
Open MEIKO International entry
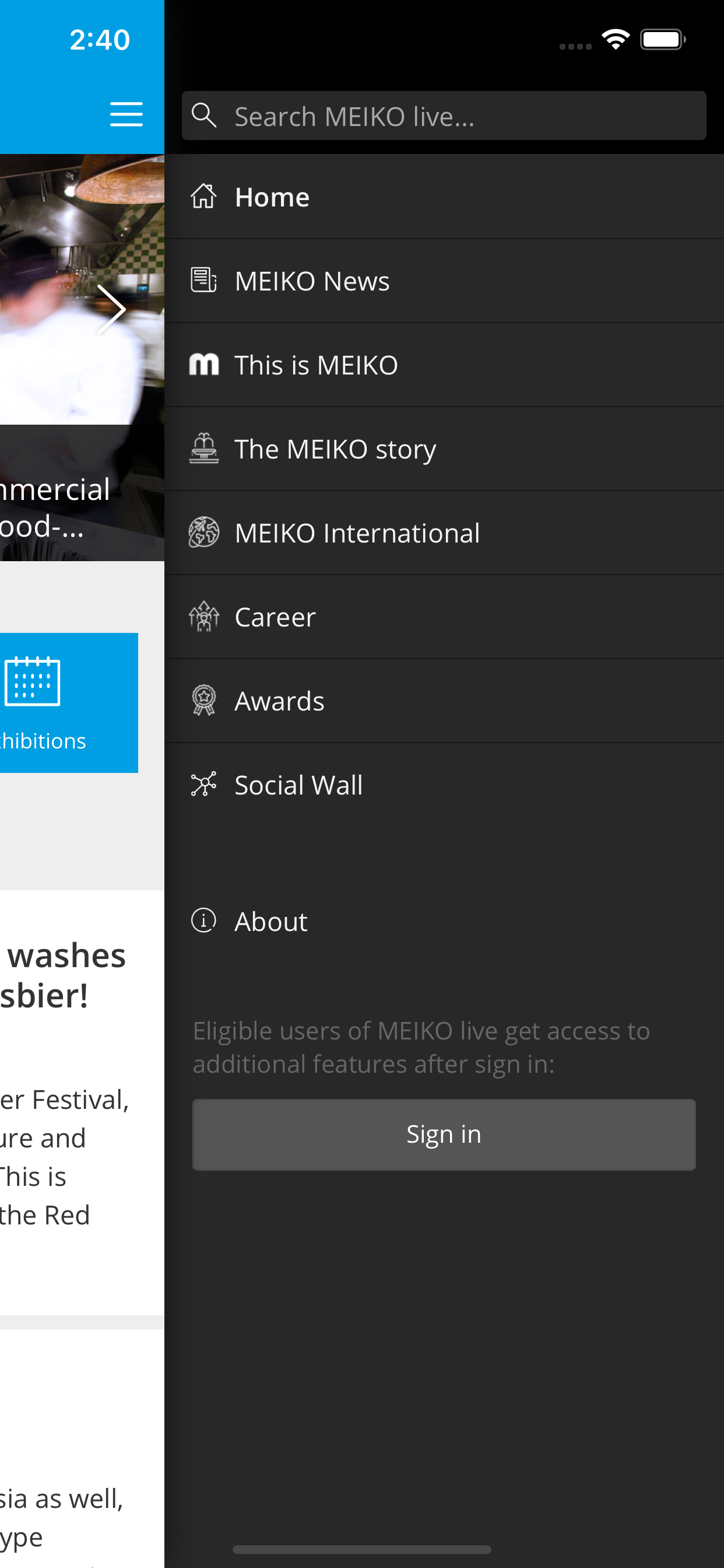444,533
